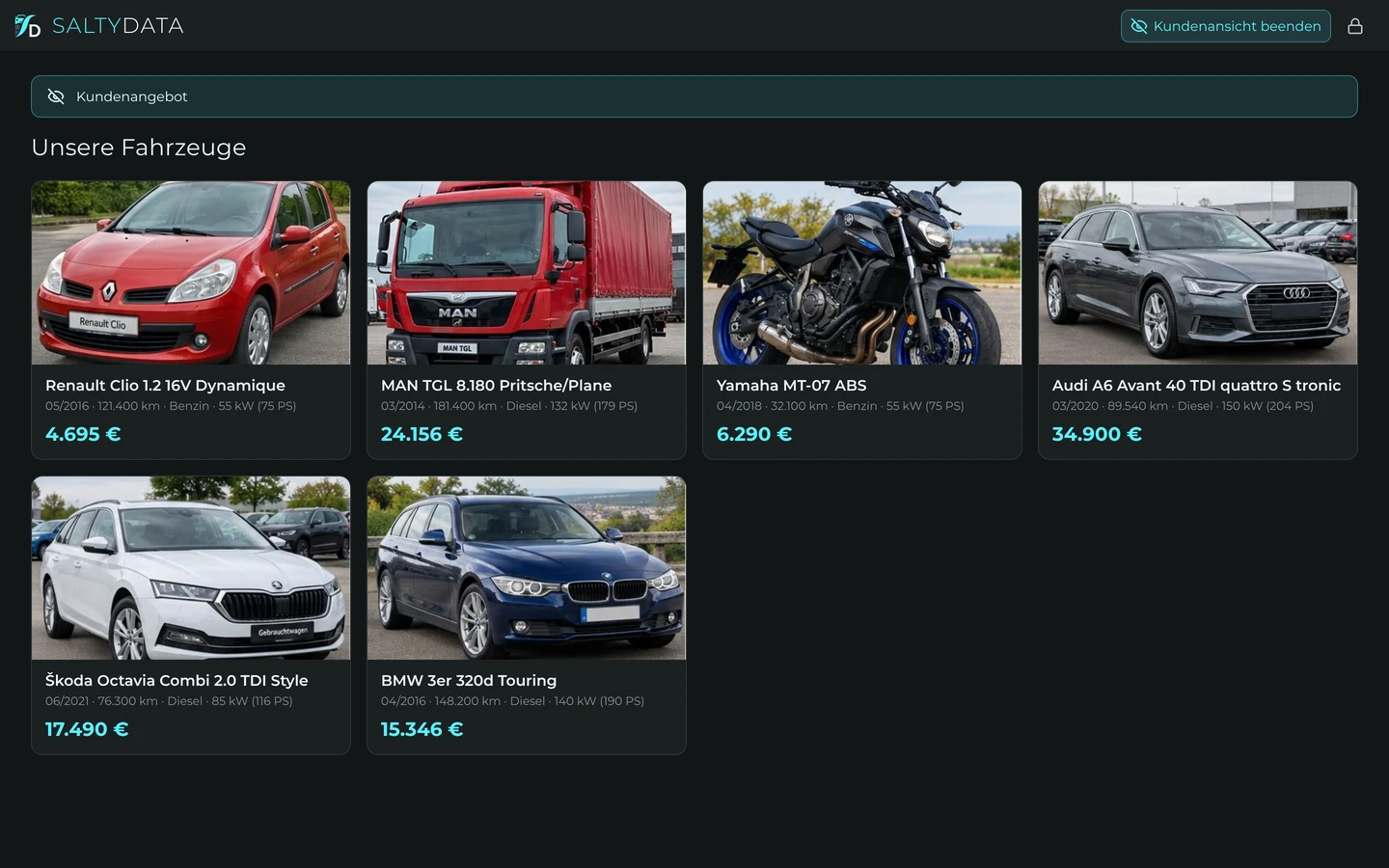Open the MAN TGL truck photo
The height and width of the screenshot is (868, 1389).
[527, 273]
